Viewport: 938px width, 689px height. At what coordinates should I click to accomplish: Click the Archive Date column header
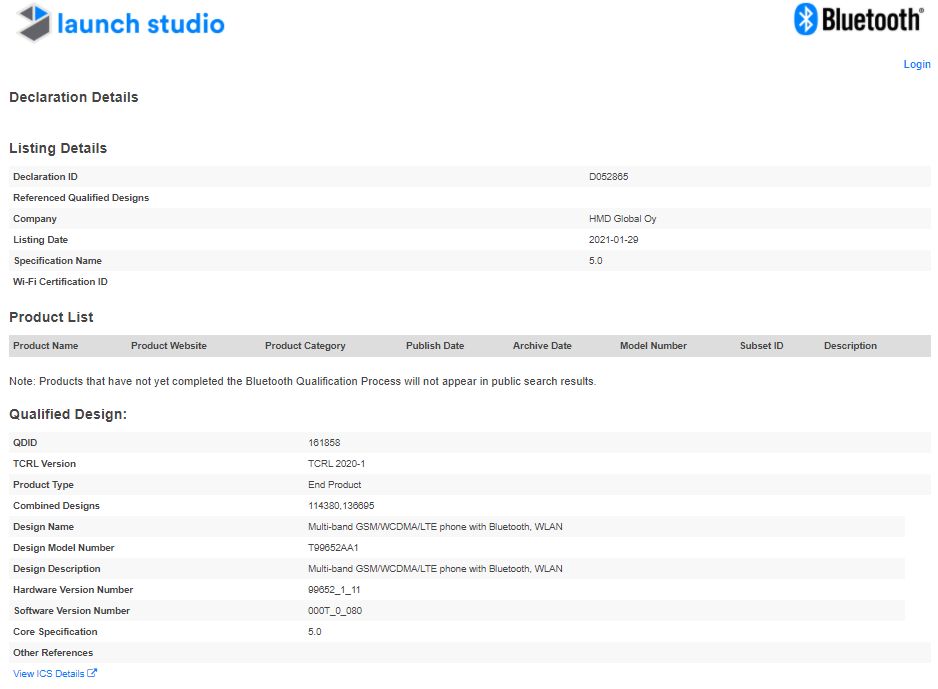(x=542, y=346)
